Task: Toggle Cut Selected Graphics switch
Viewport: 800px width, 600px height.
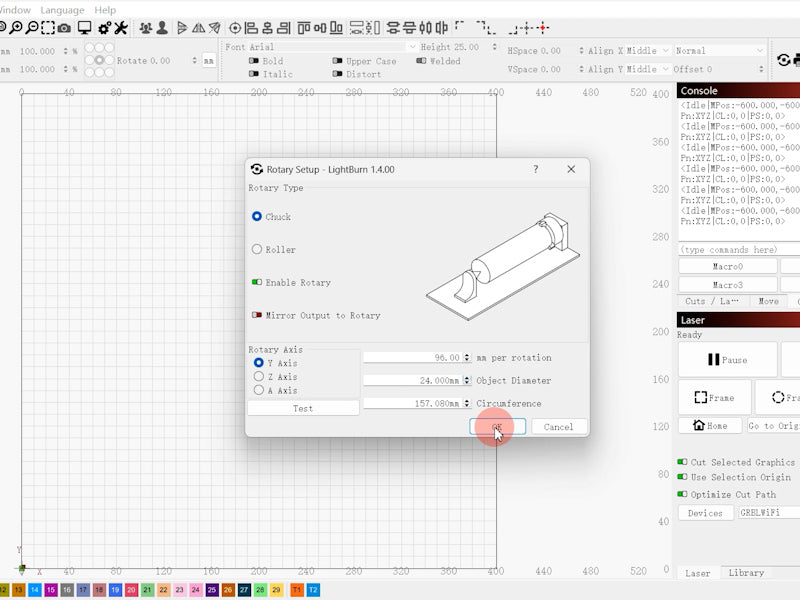Action: pos(682,462)
